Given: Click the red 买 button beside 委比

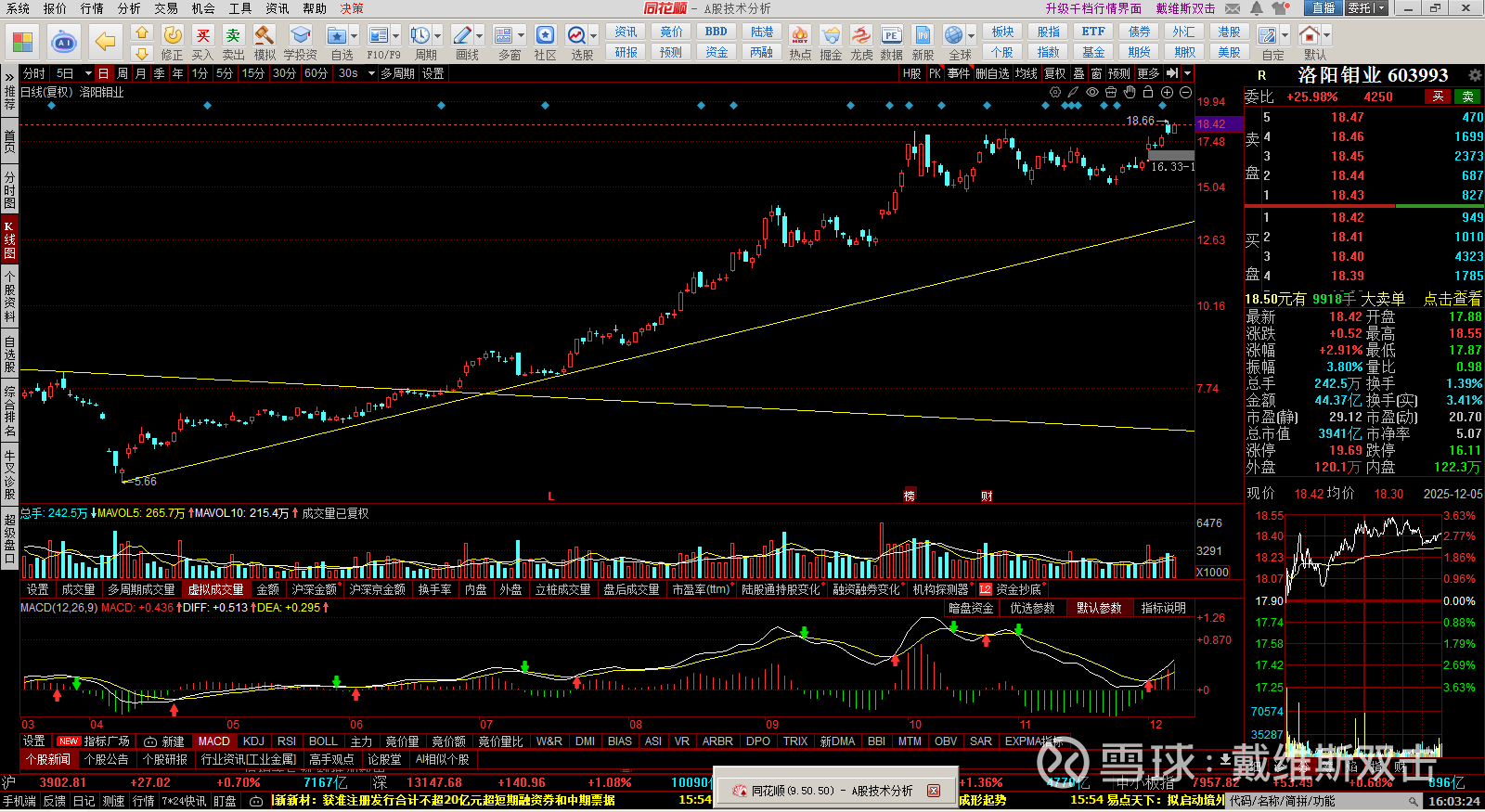Looking at the screenshot, I should pyautogui.click(x=1439, y=97).
